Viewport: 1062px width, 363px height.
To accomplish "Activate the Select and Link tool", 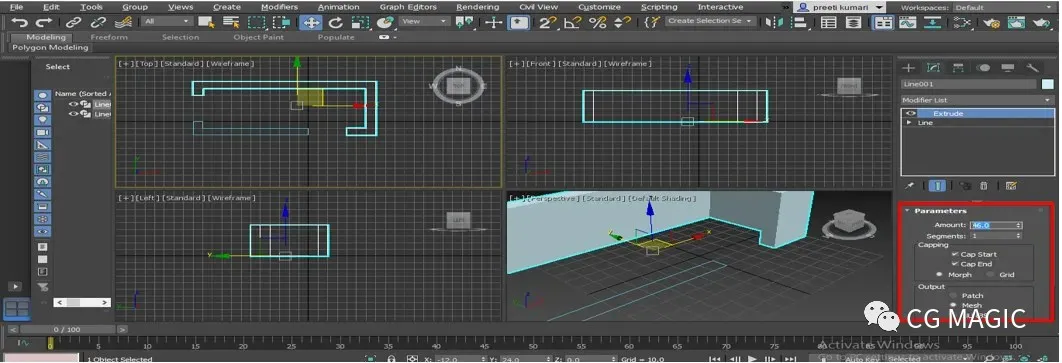I will pyautogui.click(x=73, y=22).
